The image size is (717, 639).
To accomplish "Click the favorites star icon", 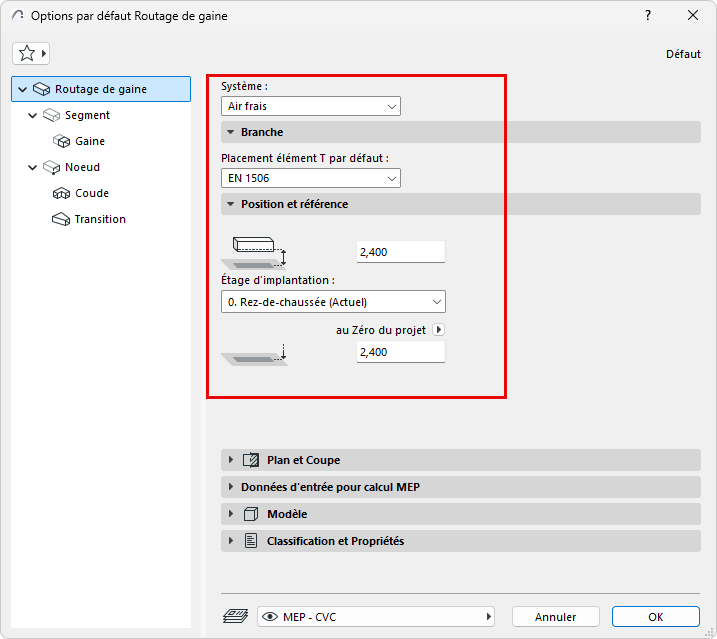I will (27, 53).
